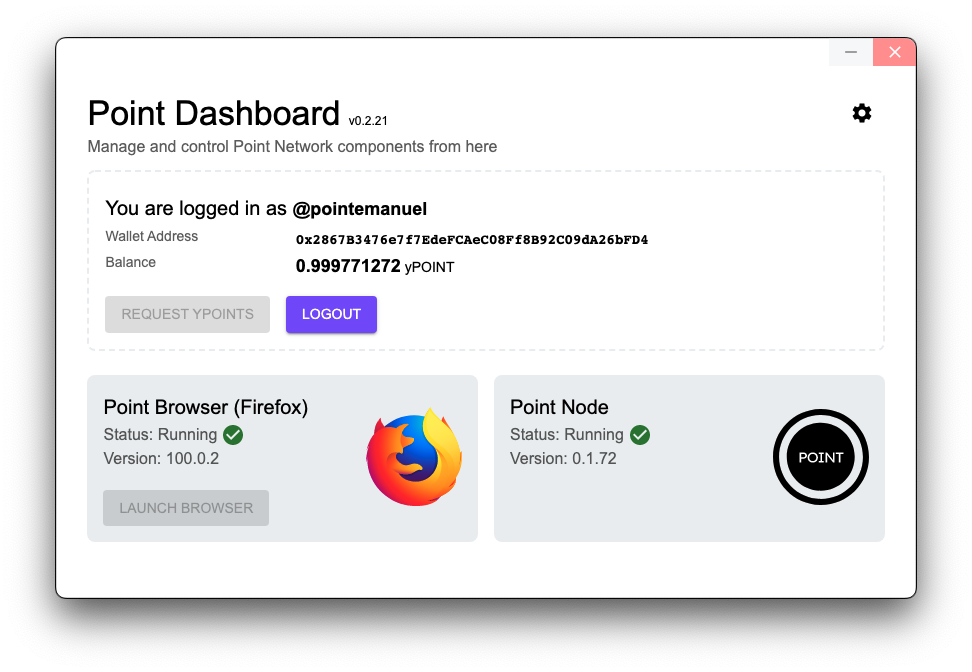Click the Point Node logo icon
Viewport: 972px width, 672px height.
[820, 457]
